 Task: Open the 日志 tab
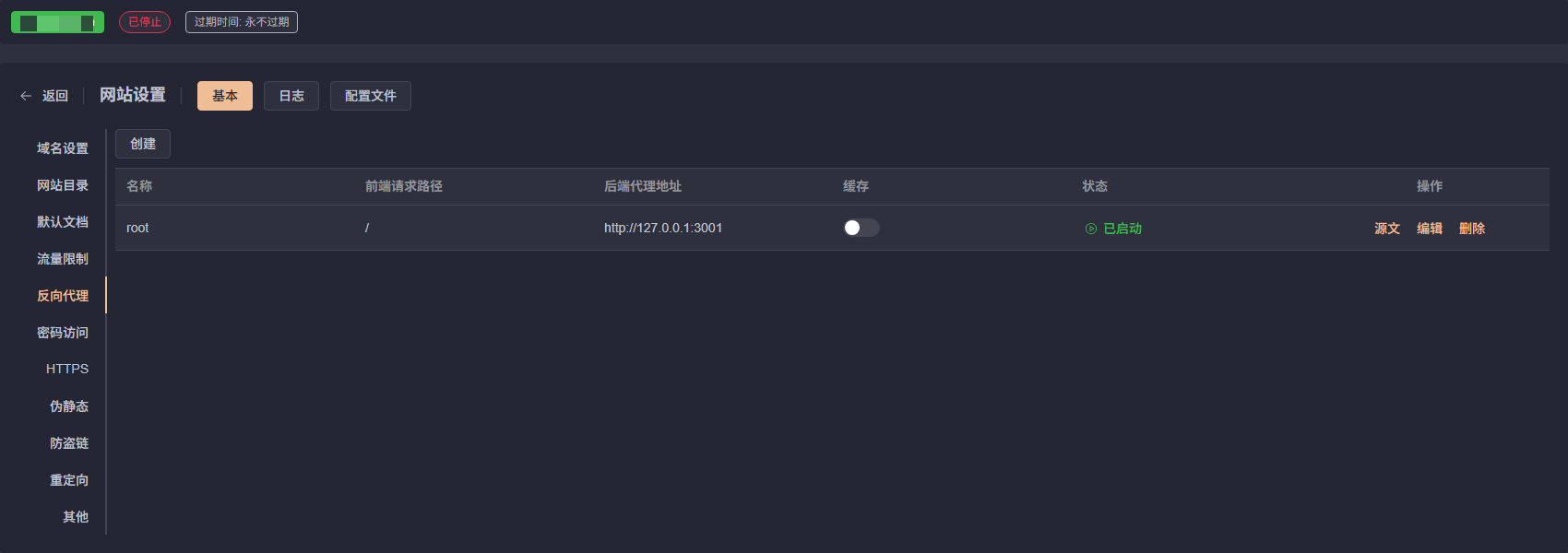point(291,96)
